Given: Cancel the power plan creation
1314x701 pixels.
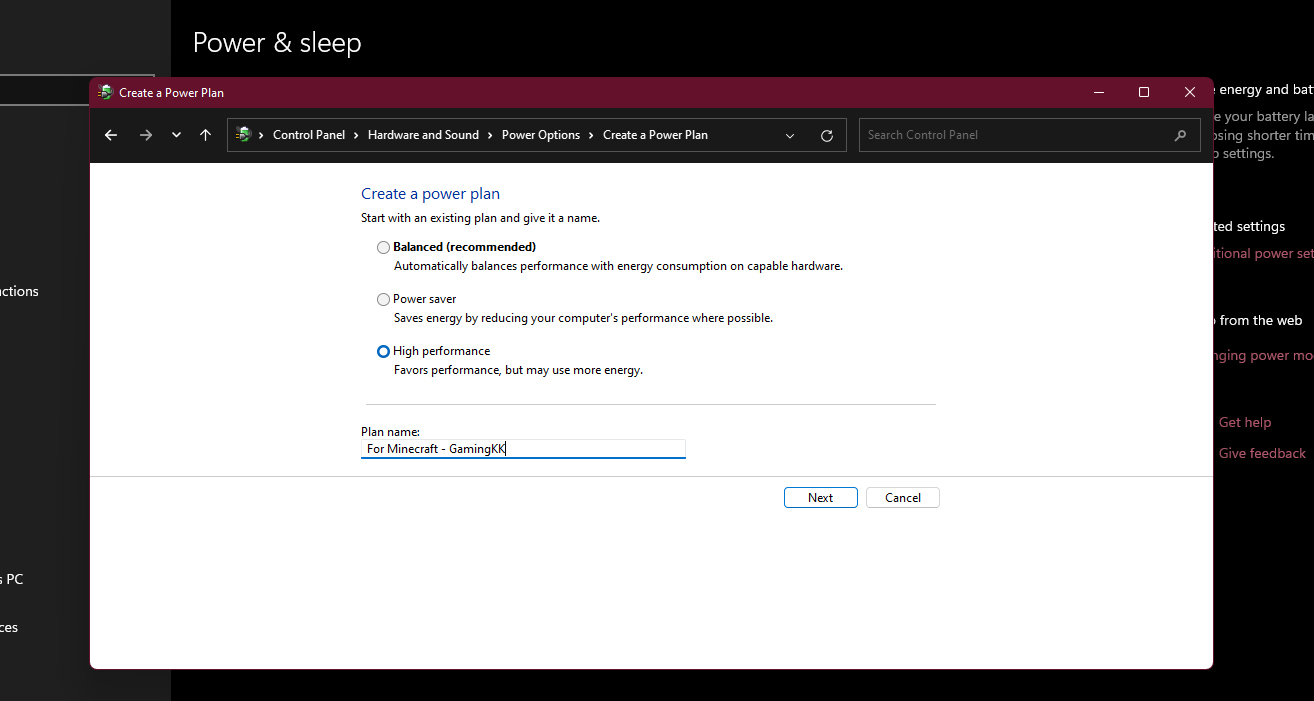Looking at the screenshot, I should pos(902,498).
